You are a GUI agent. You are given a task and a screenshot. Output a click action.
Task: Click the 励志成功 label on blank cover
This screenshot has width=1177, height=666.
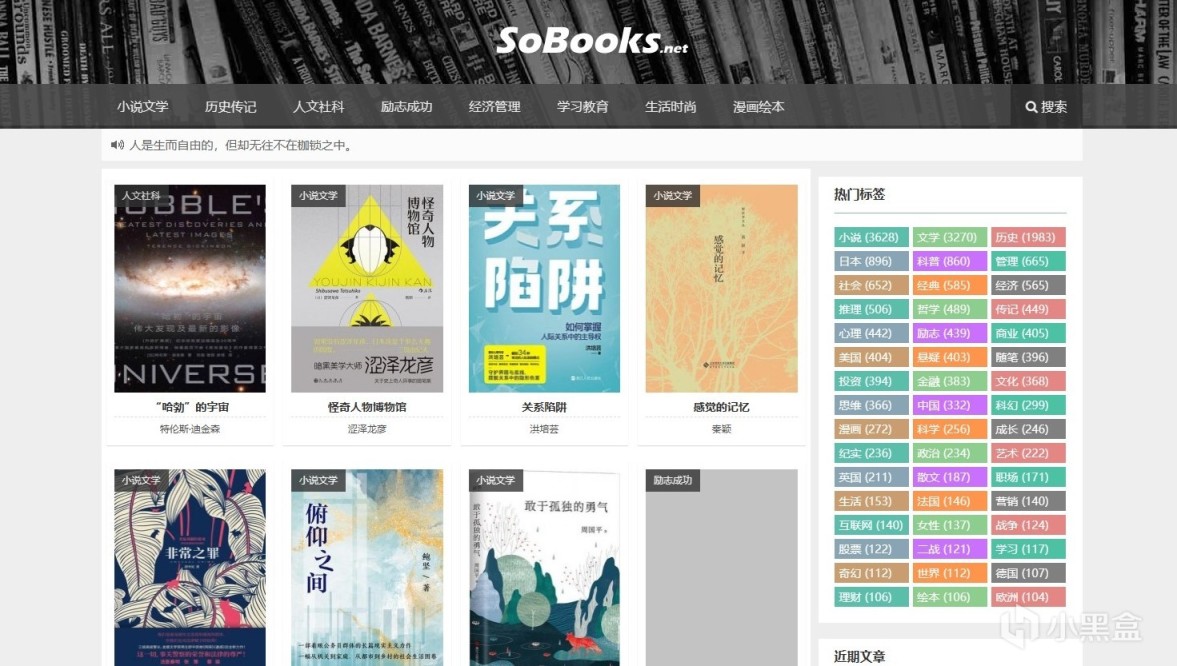point(673,481)
